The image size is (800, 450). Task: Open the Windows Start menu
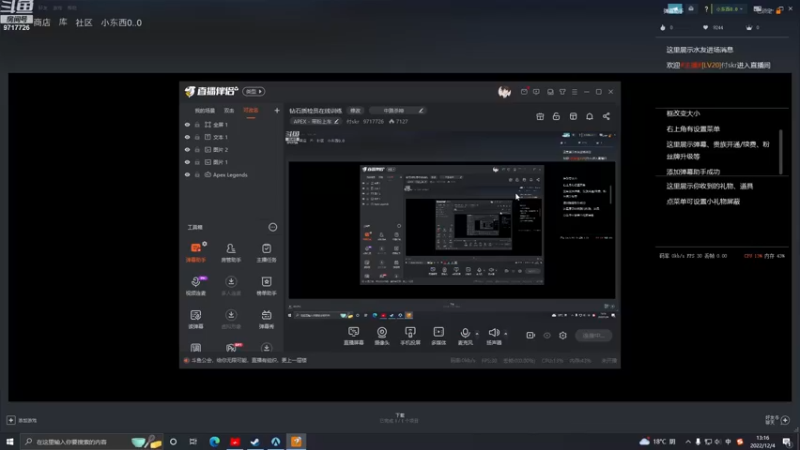pos(10,441)
